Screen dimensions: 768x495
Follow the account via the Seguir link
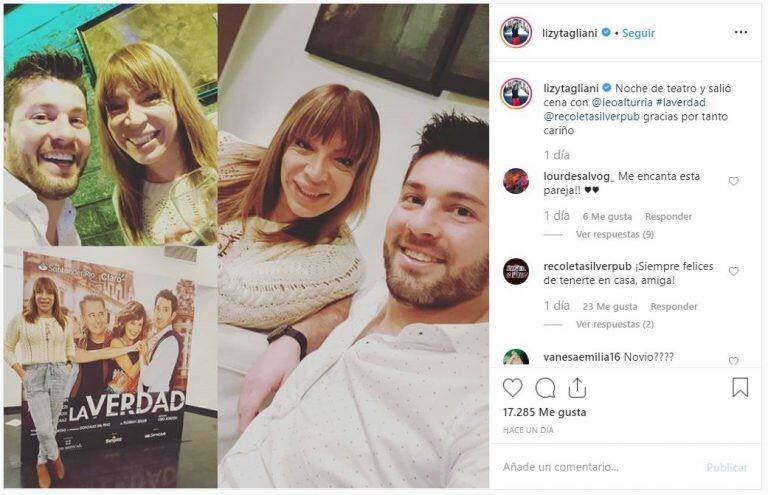coord(638,33)
